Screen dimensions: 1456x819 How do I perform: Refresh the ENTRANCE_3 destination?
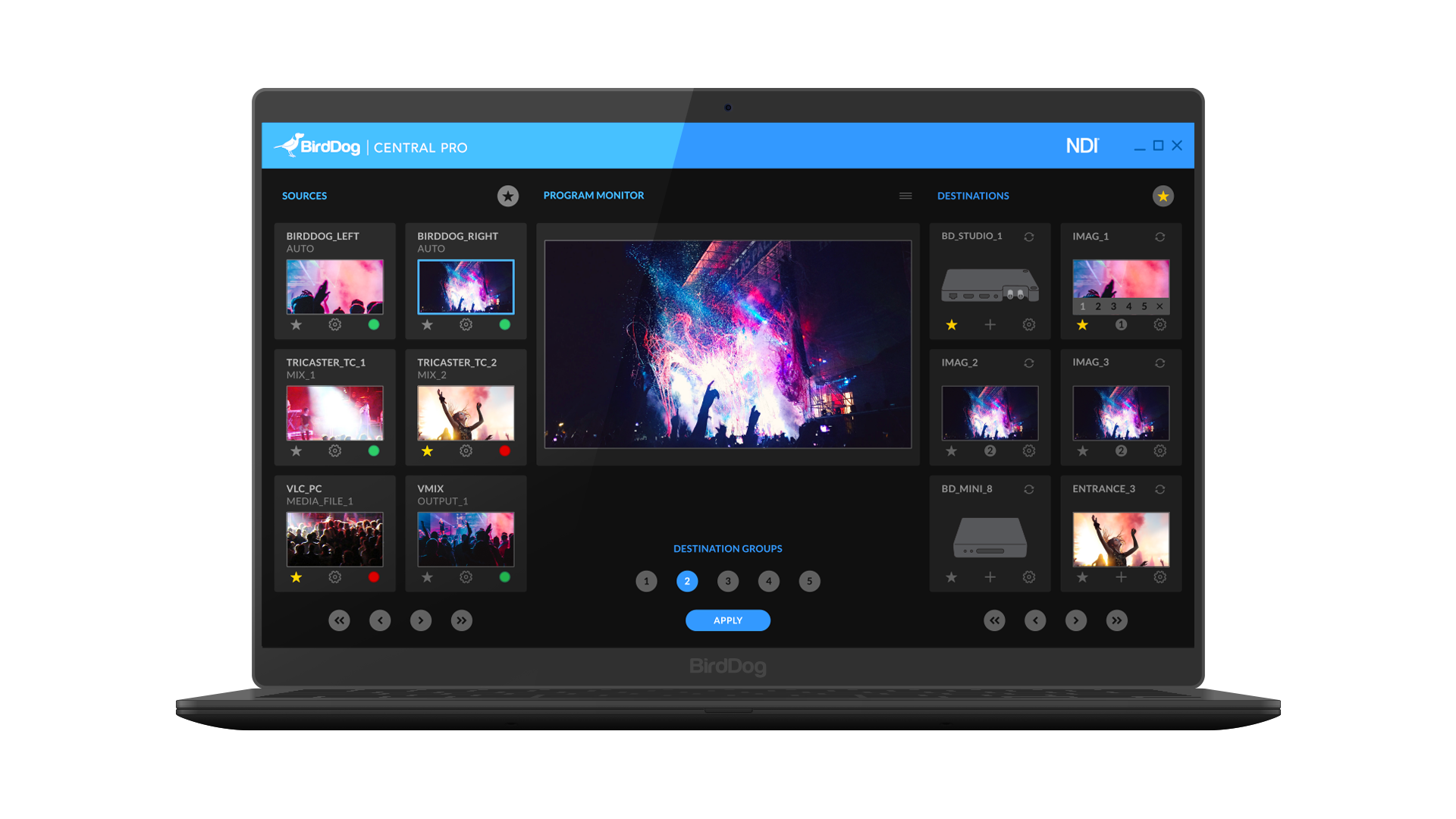pos(1160,490)
